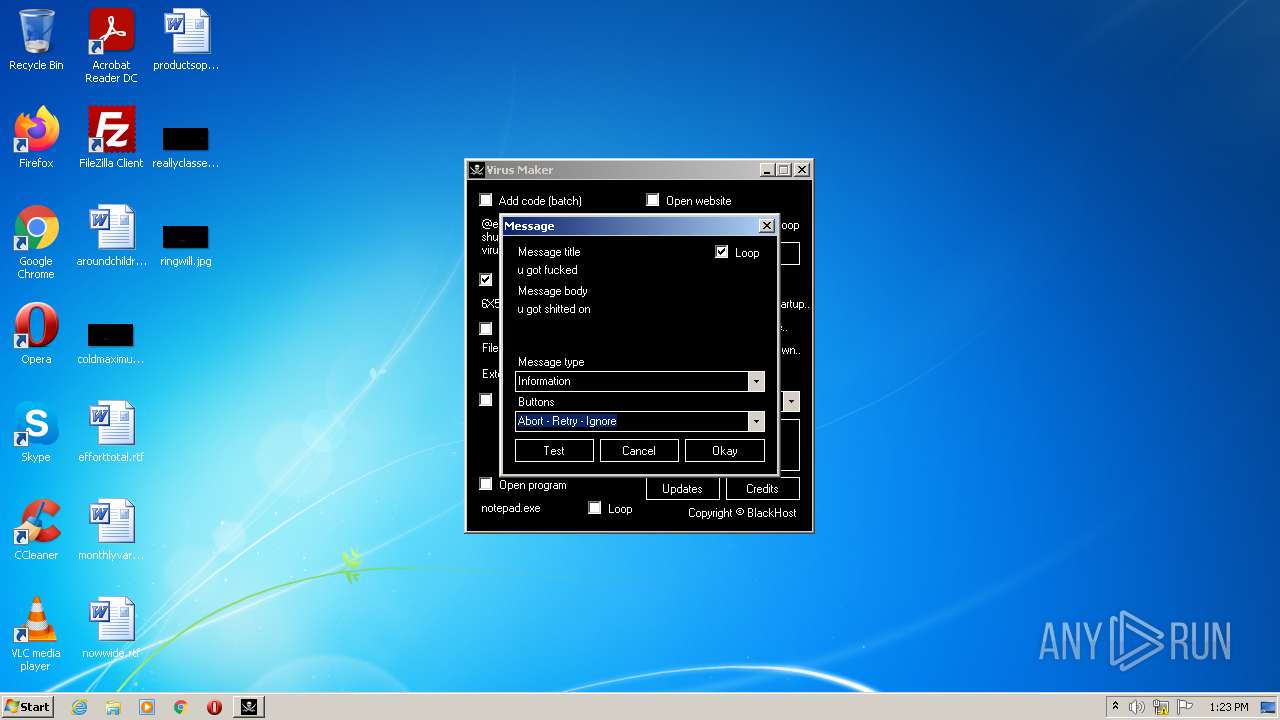This screenshot has width=1280, height=720.
Task: Open Windows Explorer folder in taskbar
Action: 113,707
